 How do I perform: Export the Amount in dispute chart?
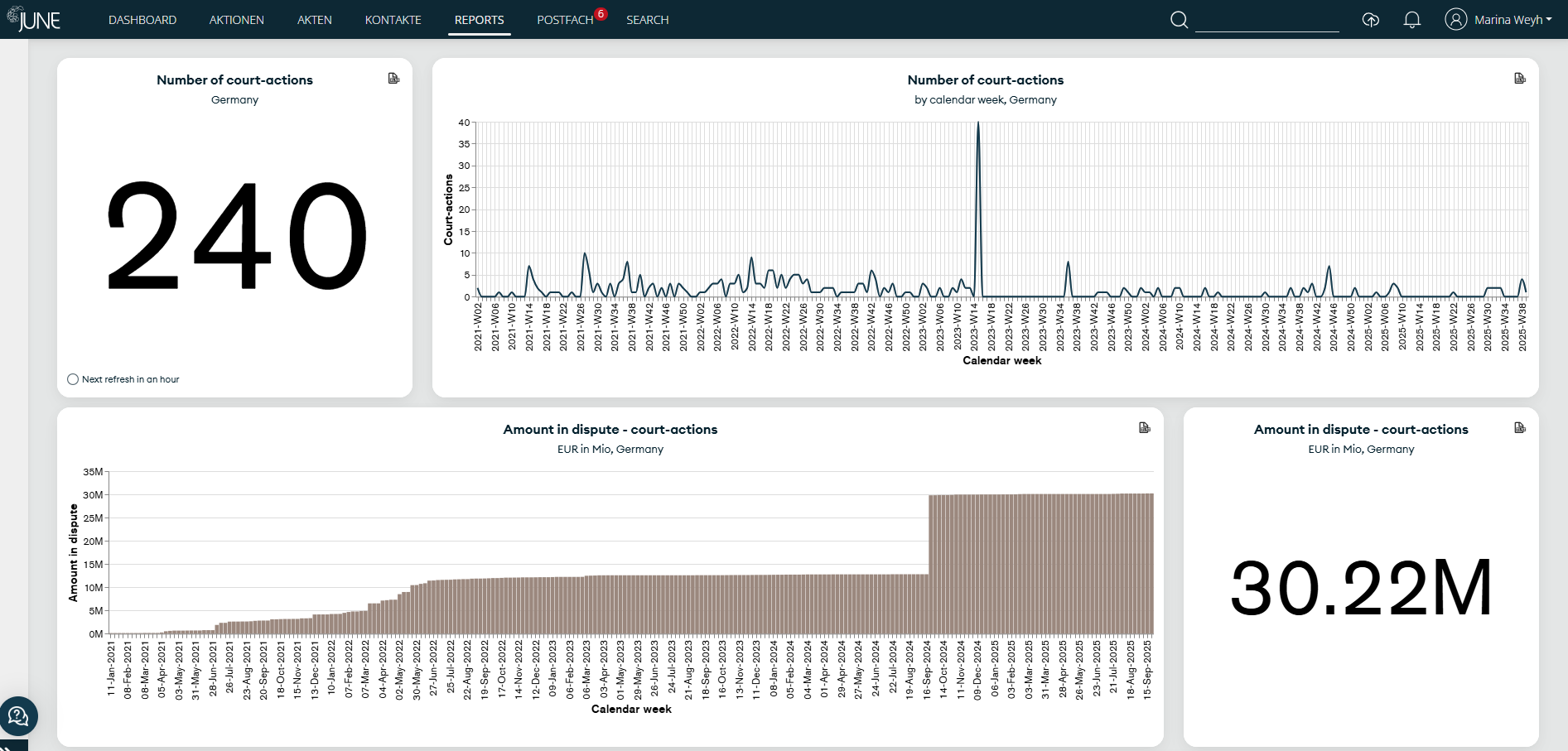tap(1146, 427)
